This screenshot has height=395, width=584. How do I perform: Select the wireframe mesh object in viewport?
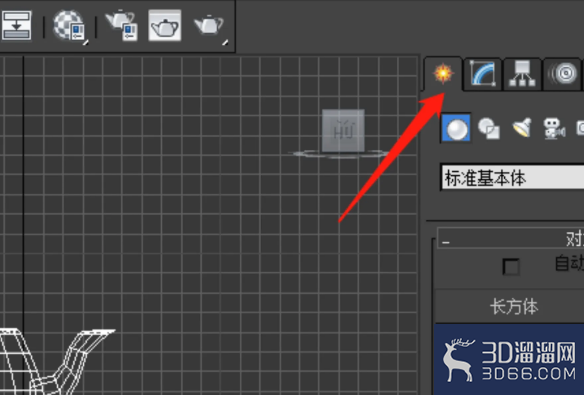[56, 361]
